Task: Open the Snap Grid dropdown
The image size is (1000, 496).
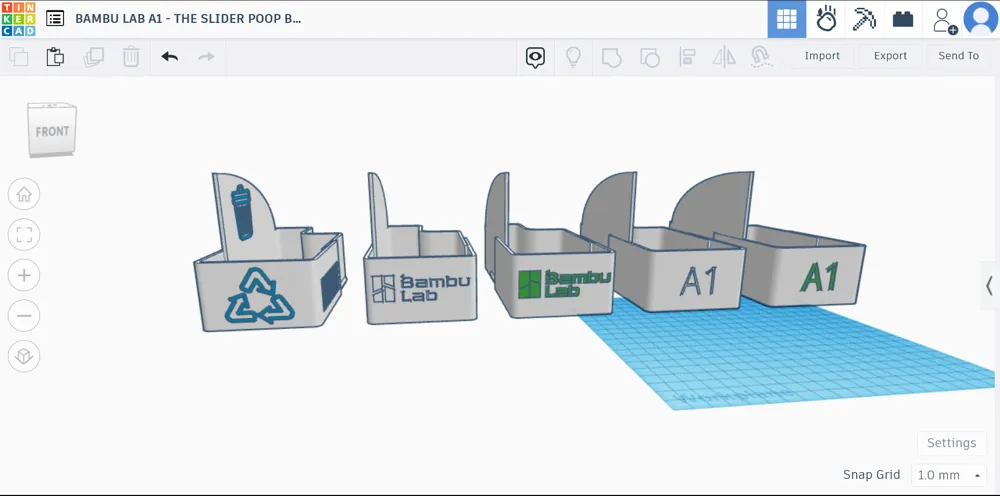Action: 948,475
